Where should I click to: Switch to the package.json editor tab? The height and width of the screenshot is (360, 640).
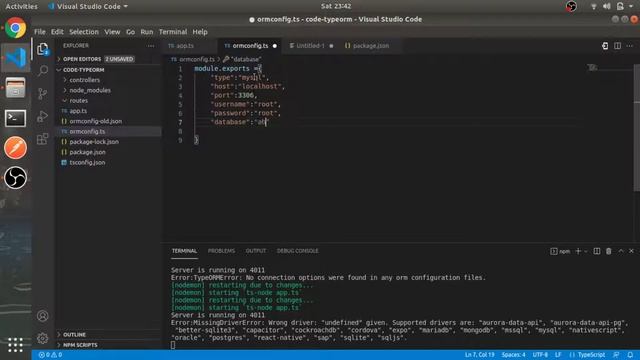(371, 46)
